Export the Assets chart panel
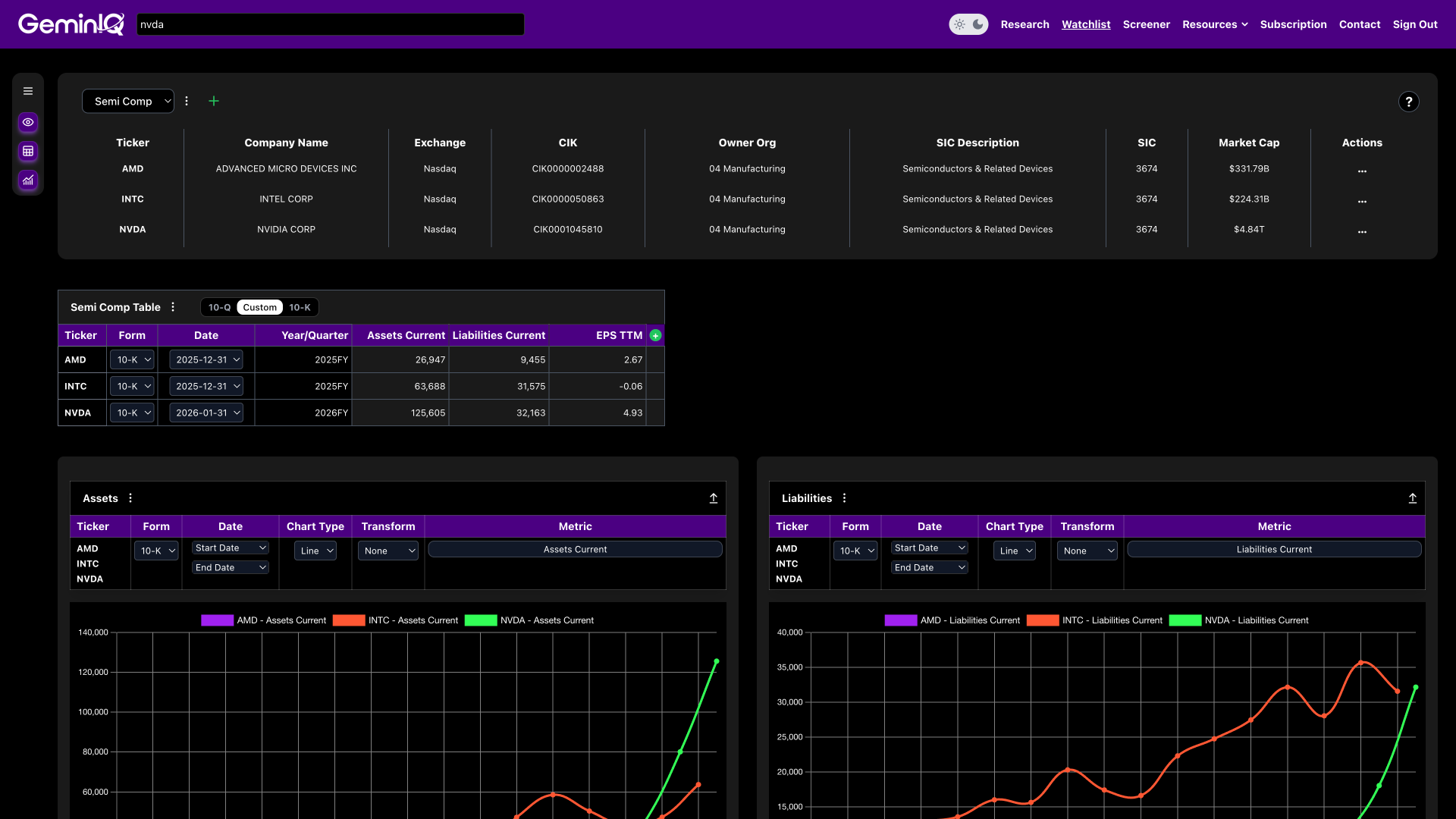This screenshot has height=819, width=1456. point(713,498)
